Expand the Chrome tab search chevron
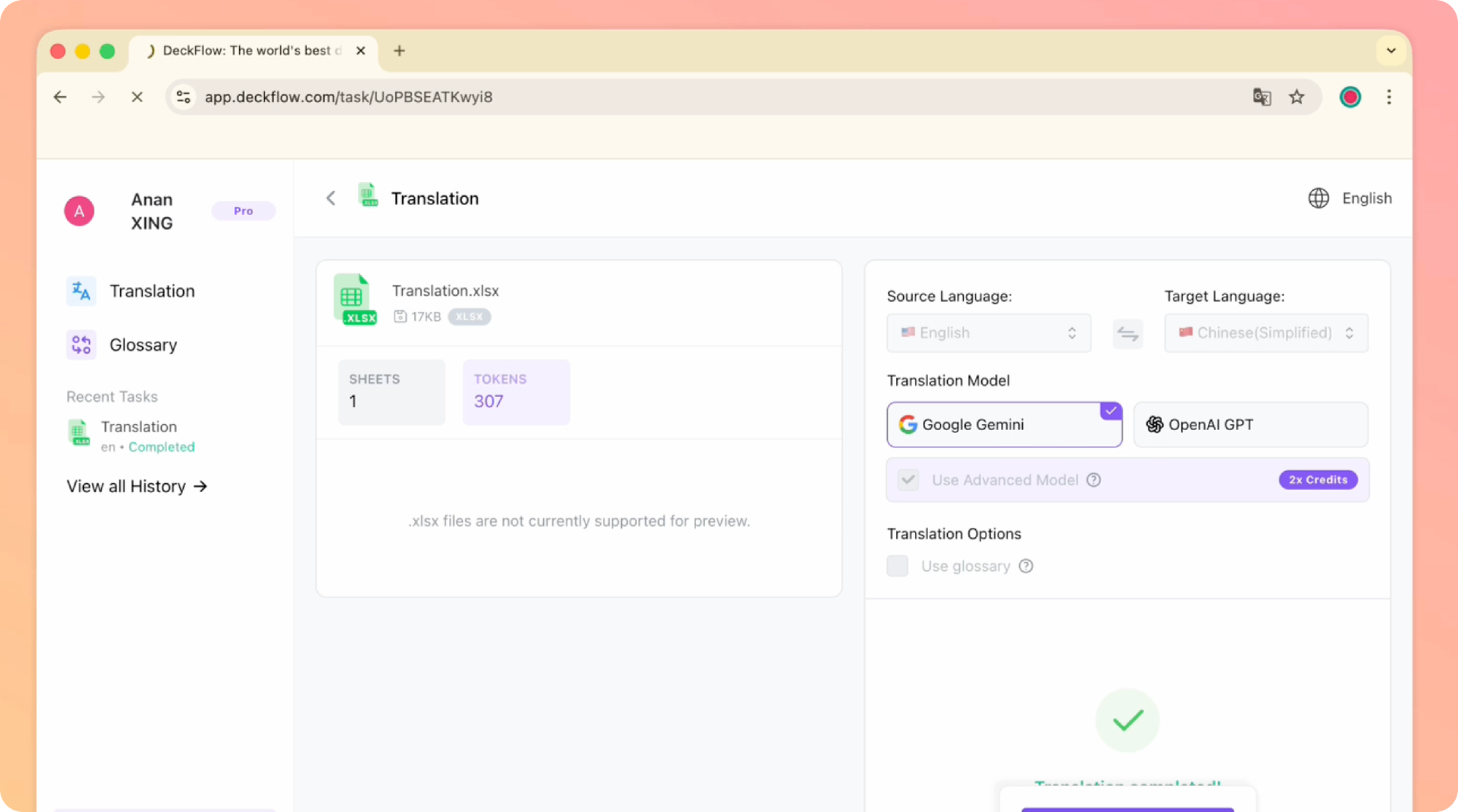The image size is (1458, 812). [x=1390, y=51]
